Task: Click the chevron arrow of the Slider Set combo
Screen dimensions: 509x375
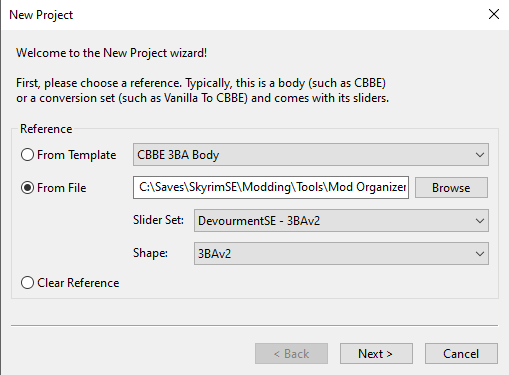Action: 480,221
